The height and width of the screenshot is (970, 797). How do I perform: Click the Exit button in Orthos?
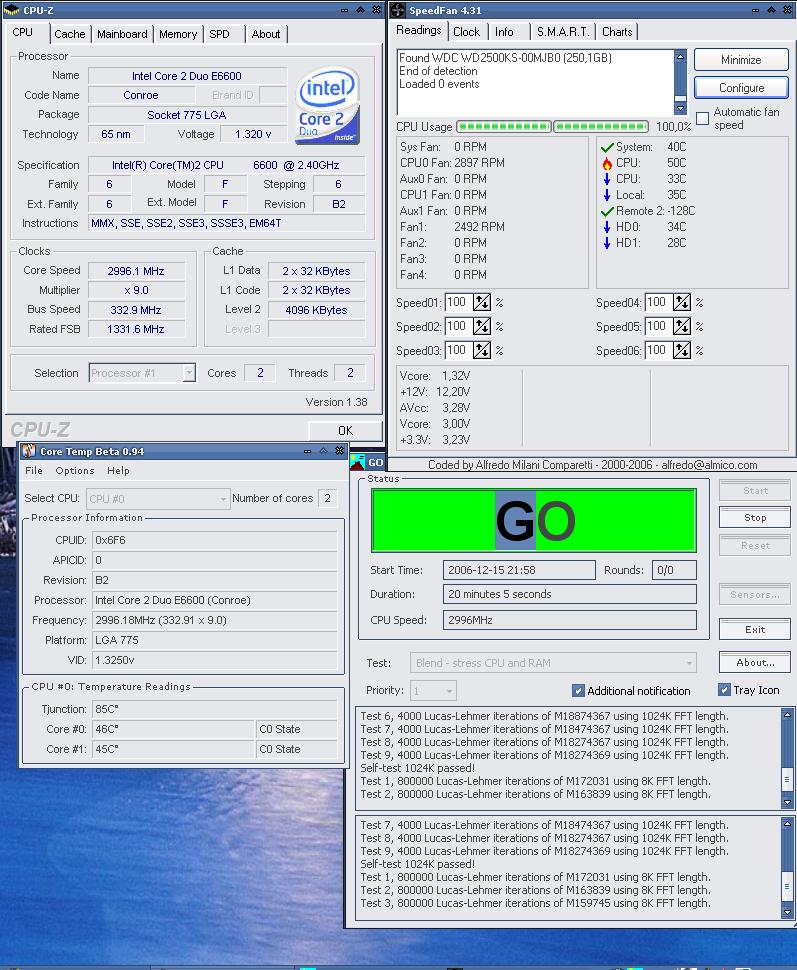click(755, 630)
